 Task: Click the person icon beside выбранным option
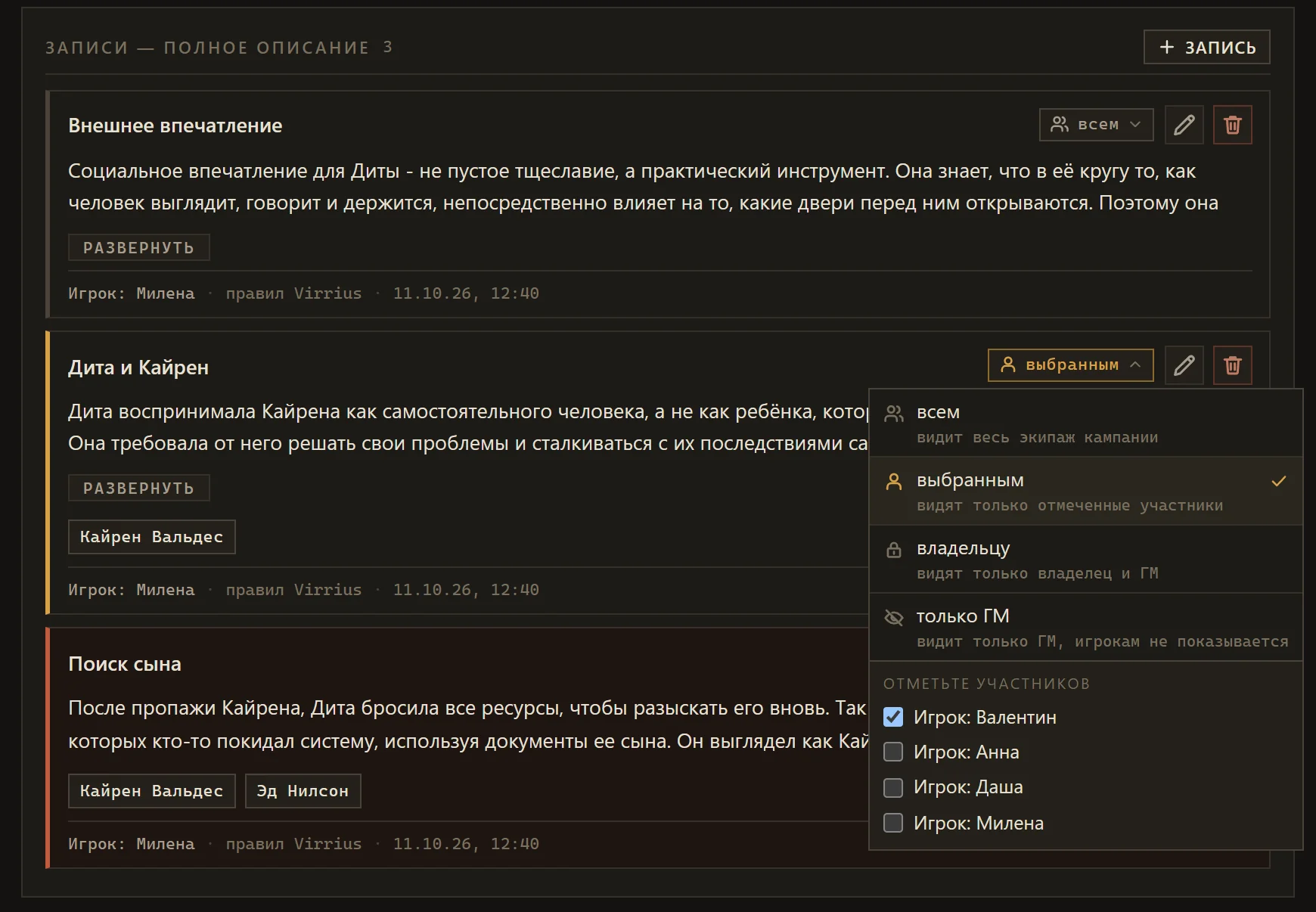(x=894, y=482)
